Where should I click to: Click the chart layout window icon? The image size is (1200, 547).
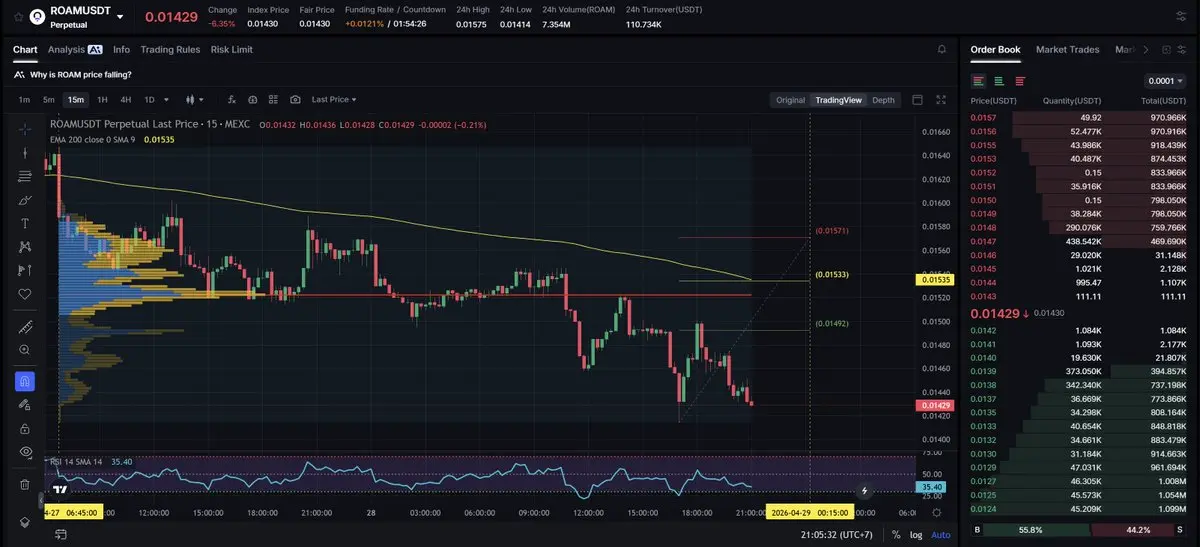point(918,100)
